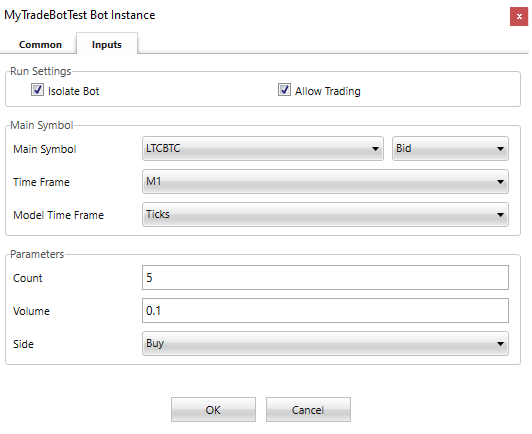Click the arrow on the Side dropdown
Screen dimensions: 532x434
pyautogui.click(x=500, y=344)
